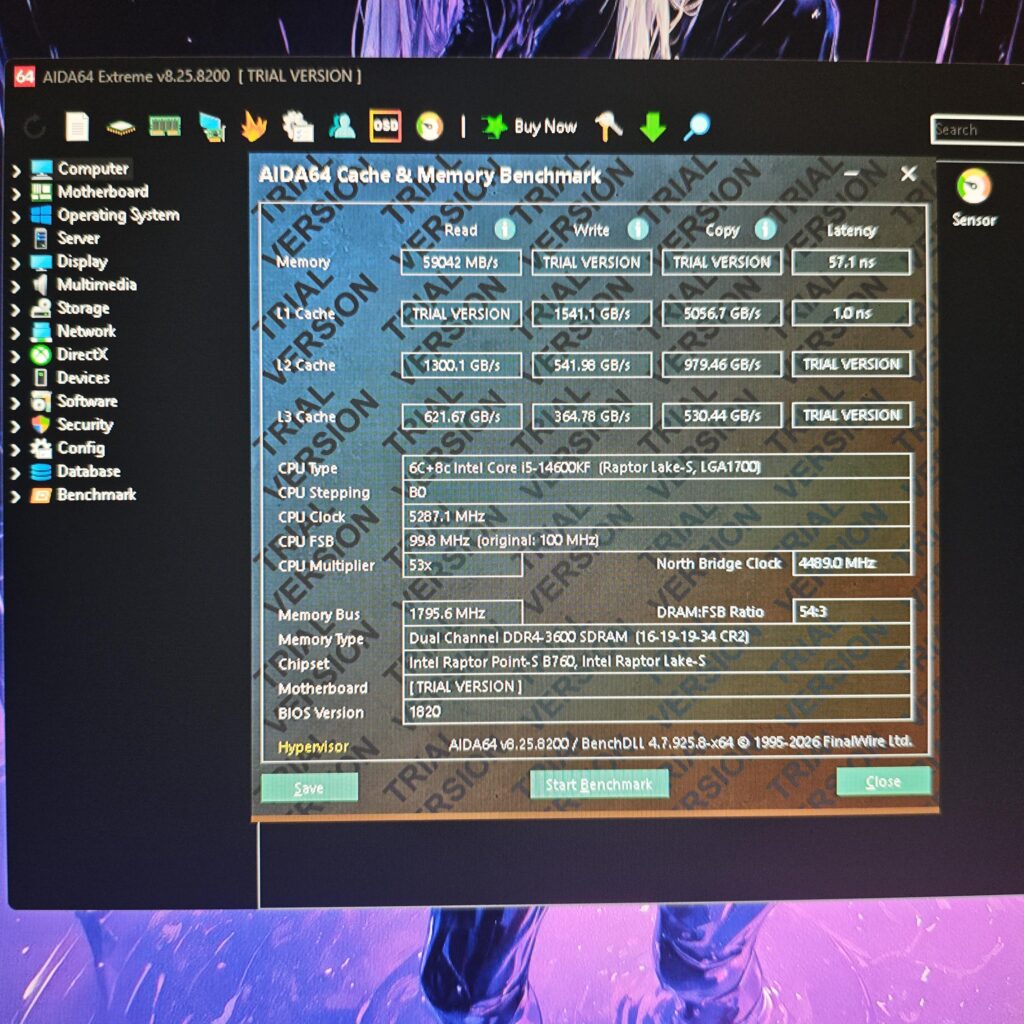Select Computer in the sidebar

coord(94,168)
